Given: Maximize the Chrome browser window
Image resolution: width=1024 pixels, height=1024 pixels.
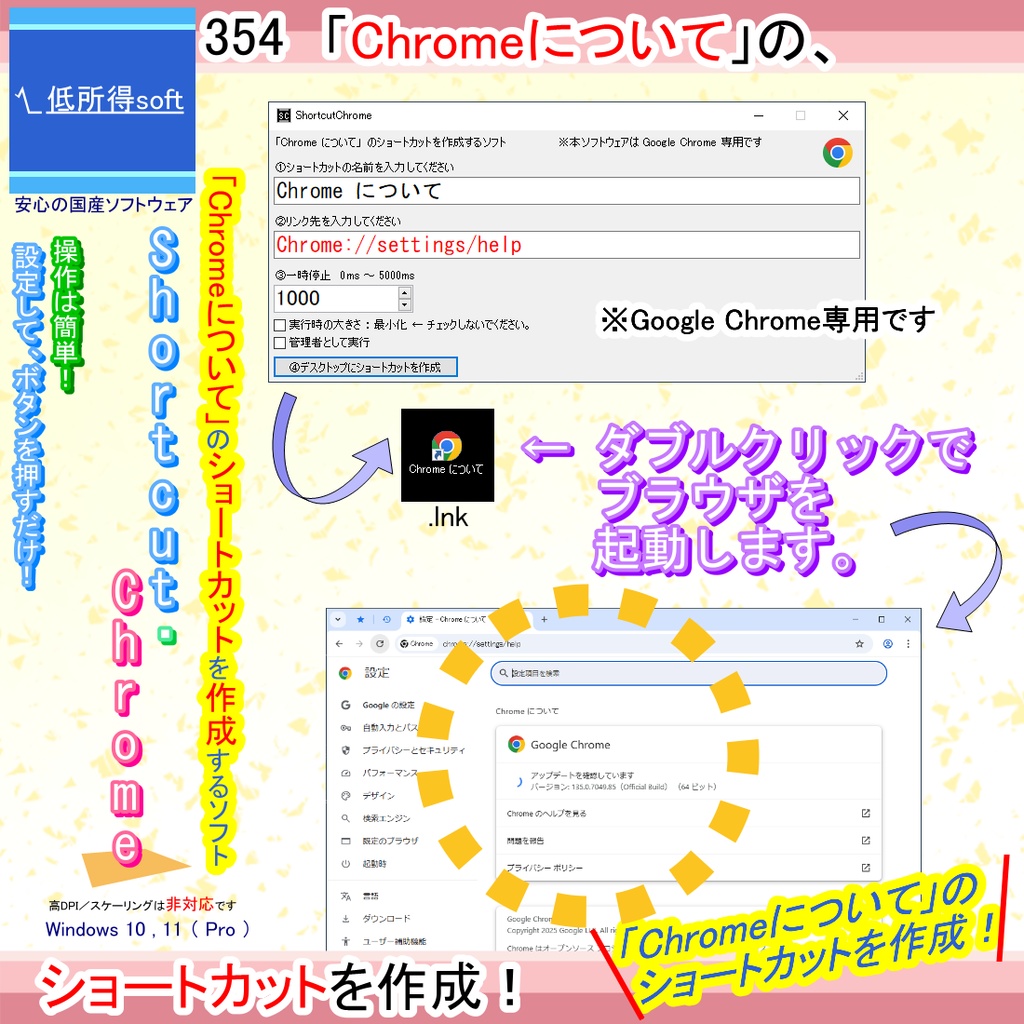Looking at the screenshot, I should coord(881,619).
